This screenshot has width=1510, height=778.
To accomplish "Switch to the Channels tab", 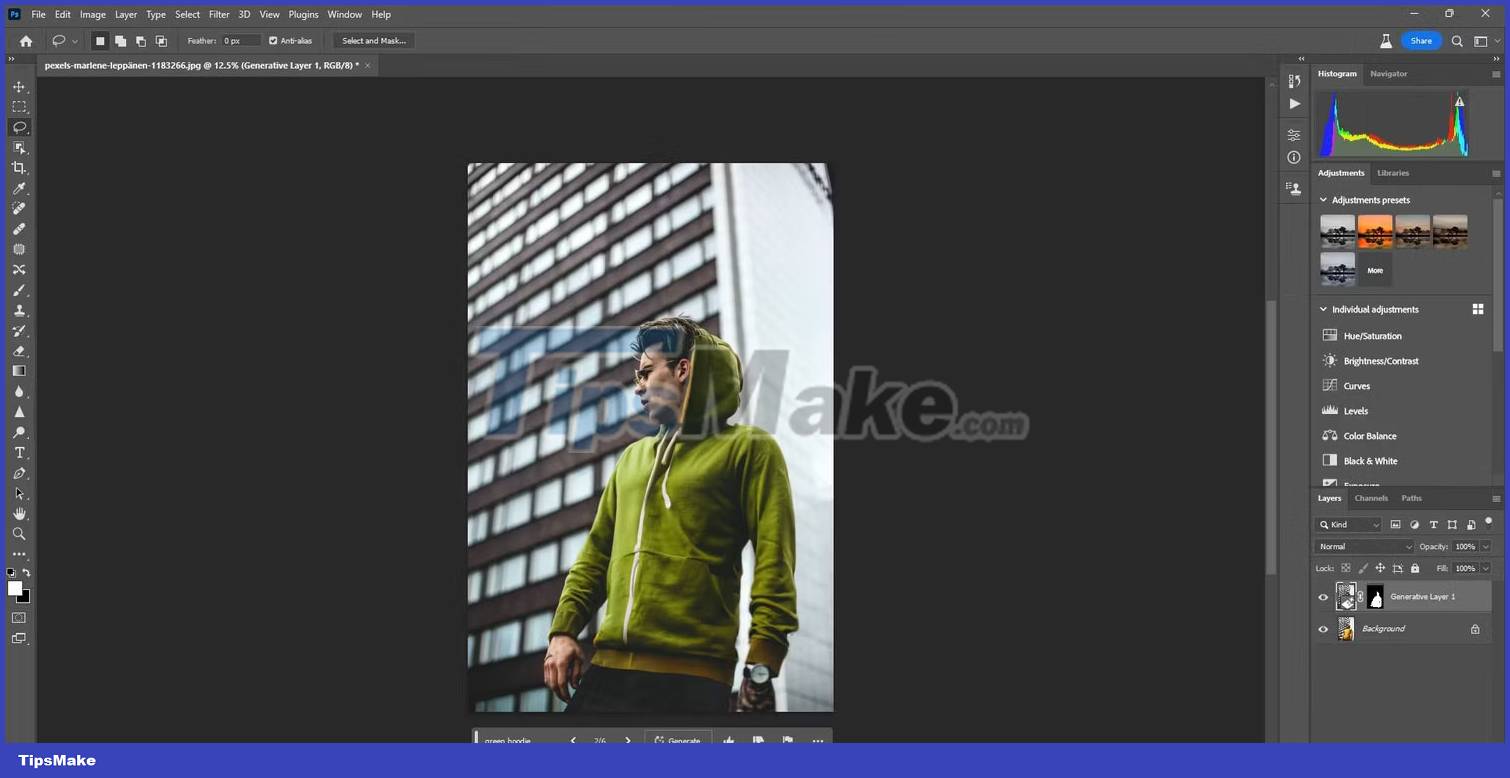I will (x=1370, y=498).
